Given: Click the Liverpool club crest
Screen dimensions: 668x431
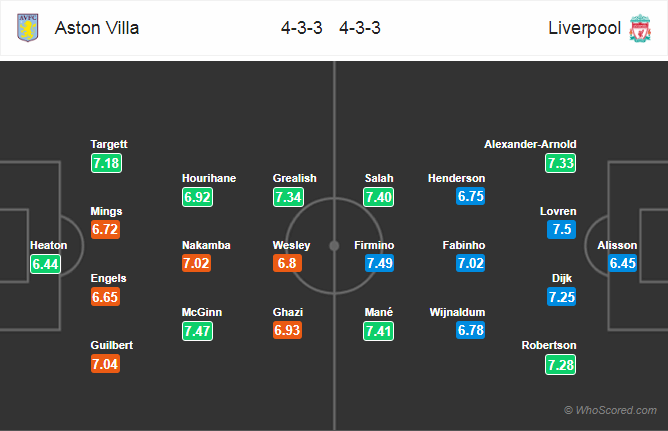Looking at the screenshot, I should click(x=640, y=28).
